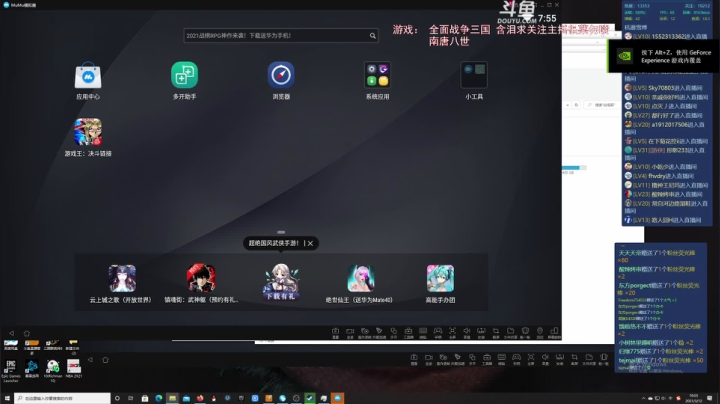The height and width of the screenshot is (404, 720).
Task: Open Microsoft Edge from taskbar
Action: pos(159,398)
